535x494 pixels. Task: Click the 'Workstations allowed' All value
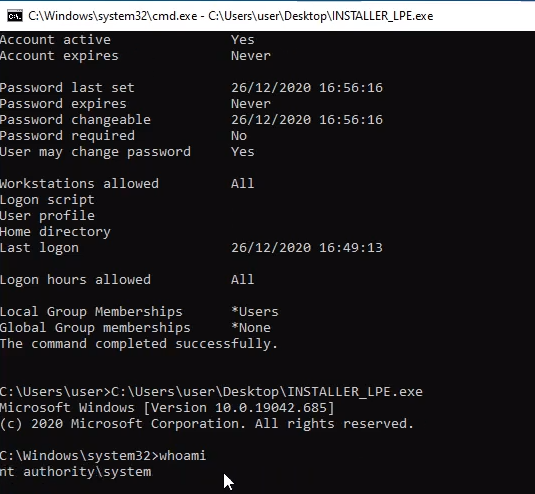click(243, 184)
